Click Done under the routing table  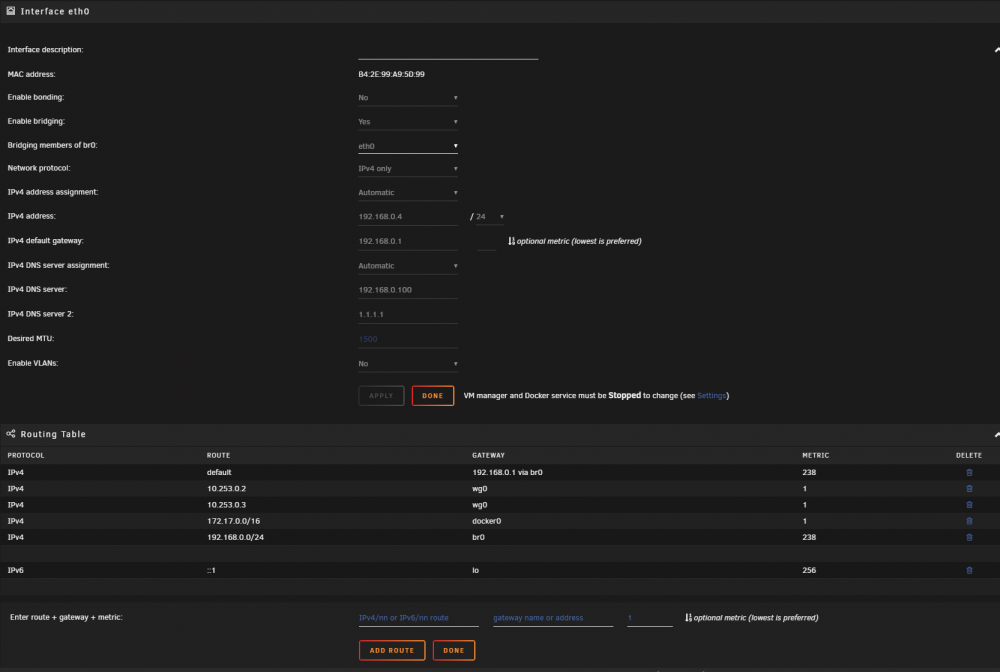tap(453, 650)
